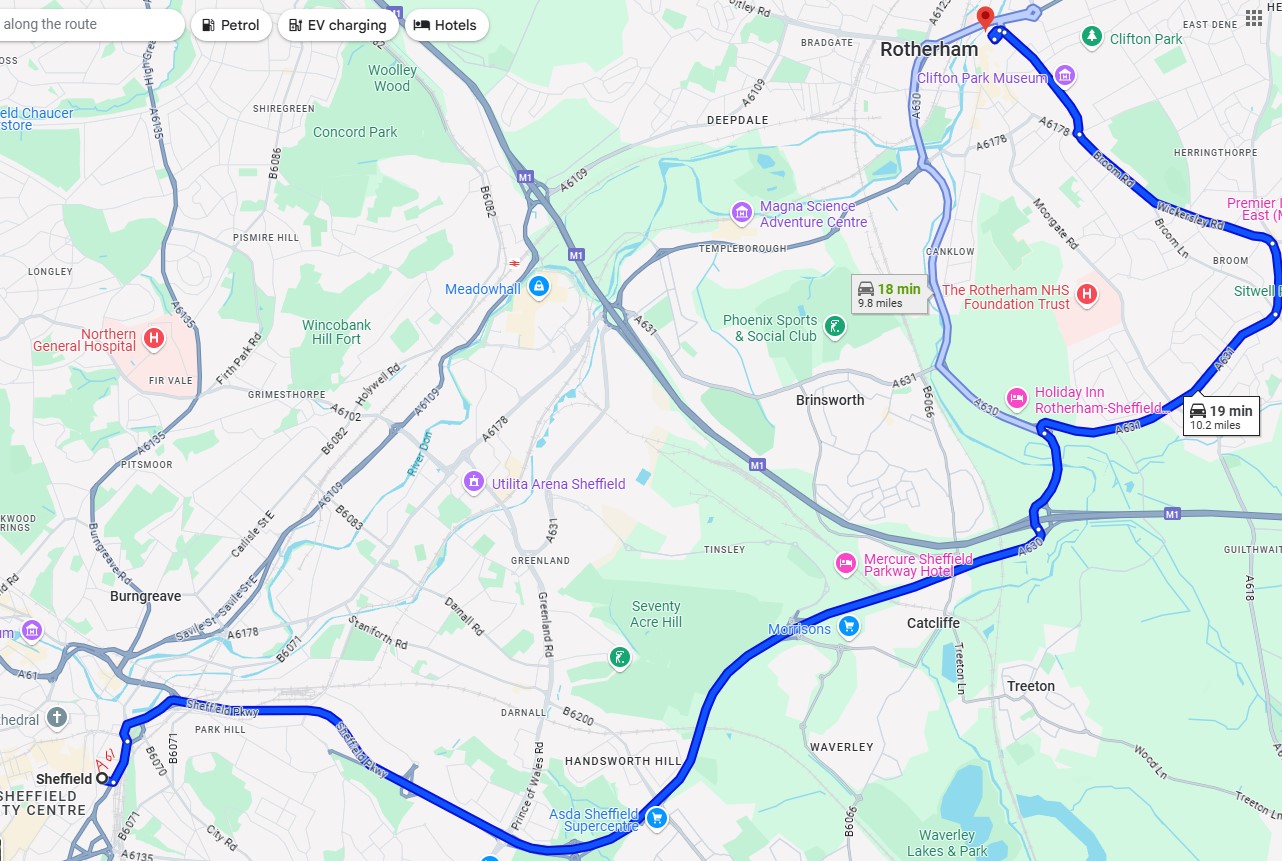Click the search along the route field

(88, 24)
